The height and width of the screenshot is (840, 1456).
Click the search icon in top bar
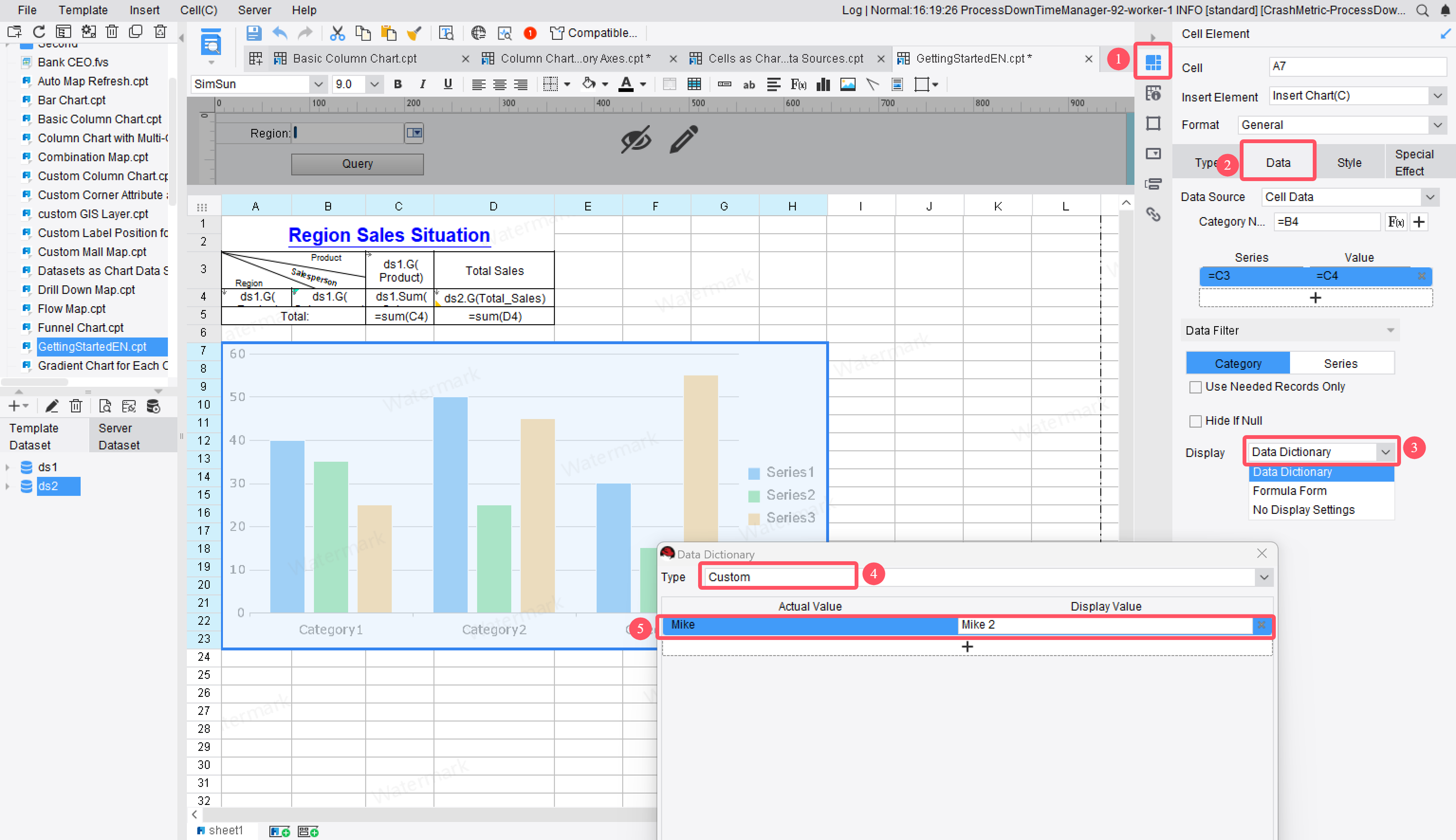tap(1422, 10)
